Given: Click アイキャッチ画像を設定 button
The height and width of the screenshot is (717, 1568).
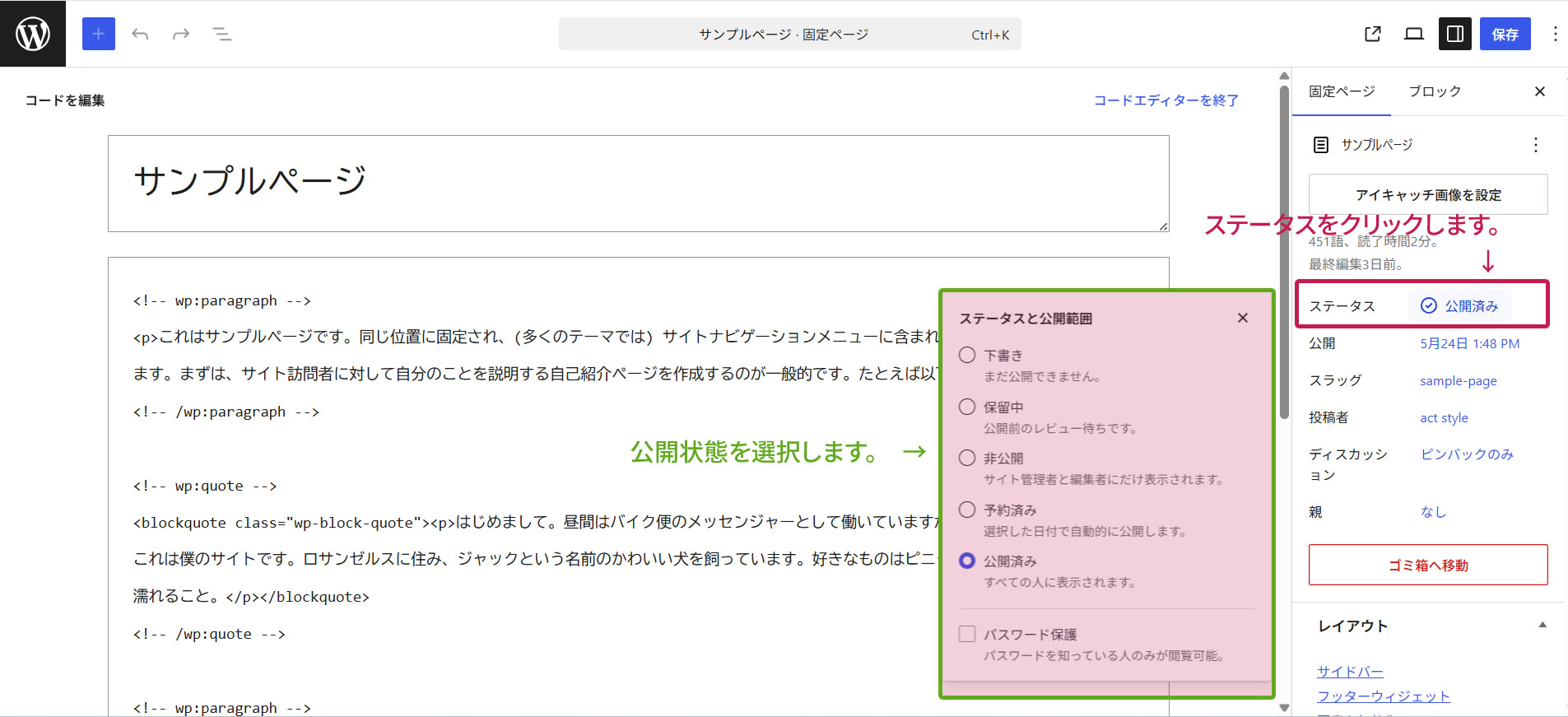Looking at the screenshot, I should (1428, 194).
